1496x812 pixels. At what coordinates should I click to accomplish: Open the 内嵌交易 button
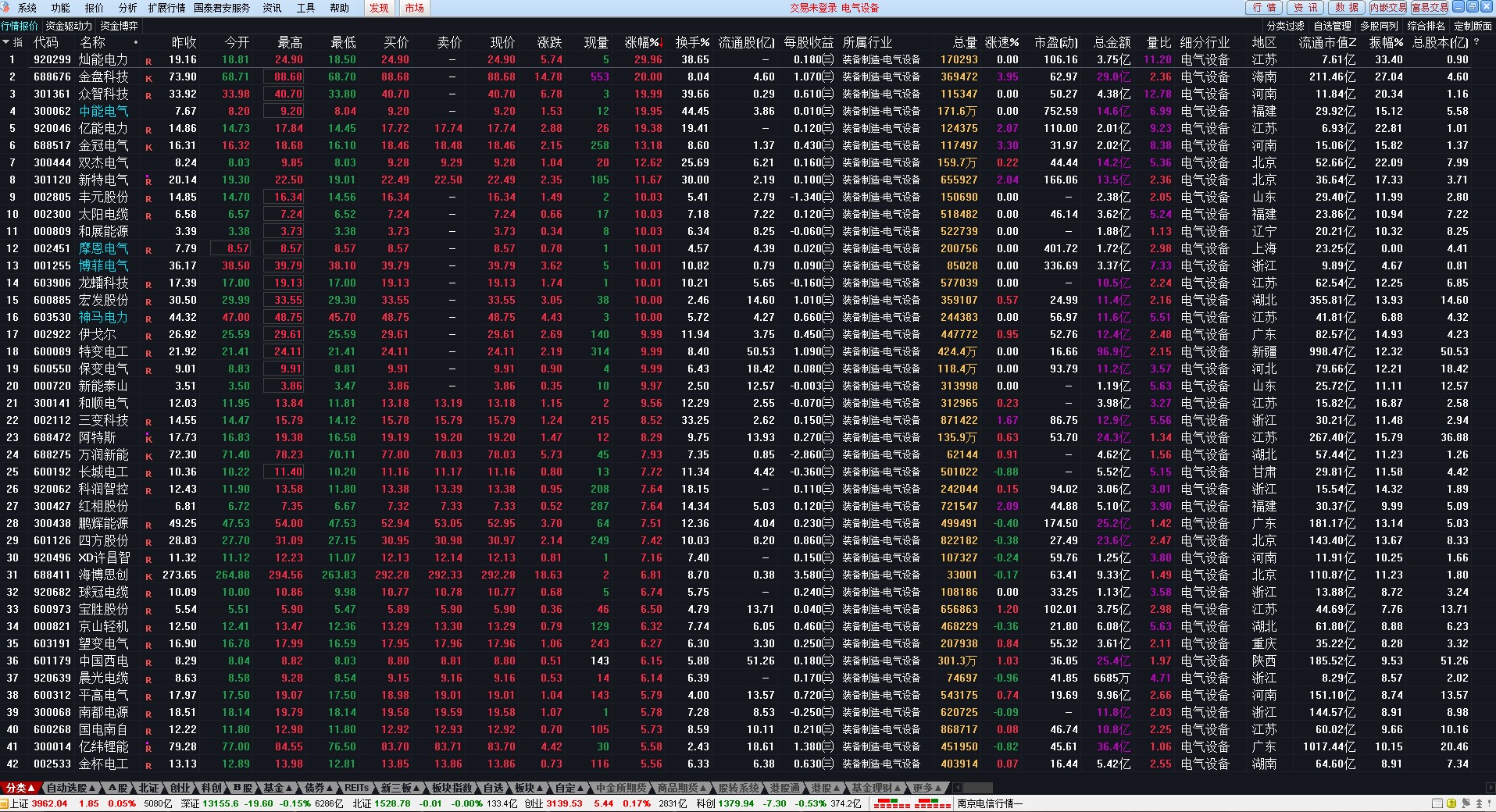(1388, 8)
